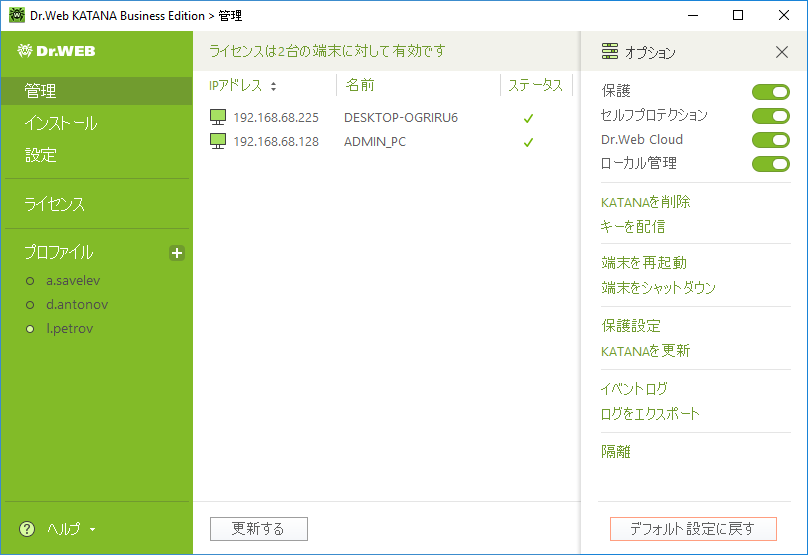
Task: Click the キーを配信 link
Action: (x=633, y=226)
